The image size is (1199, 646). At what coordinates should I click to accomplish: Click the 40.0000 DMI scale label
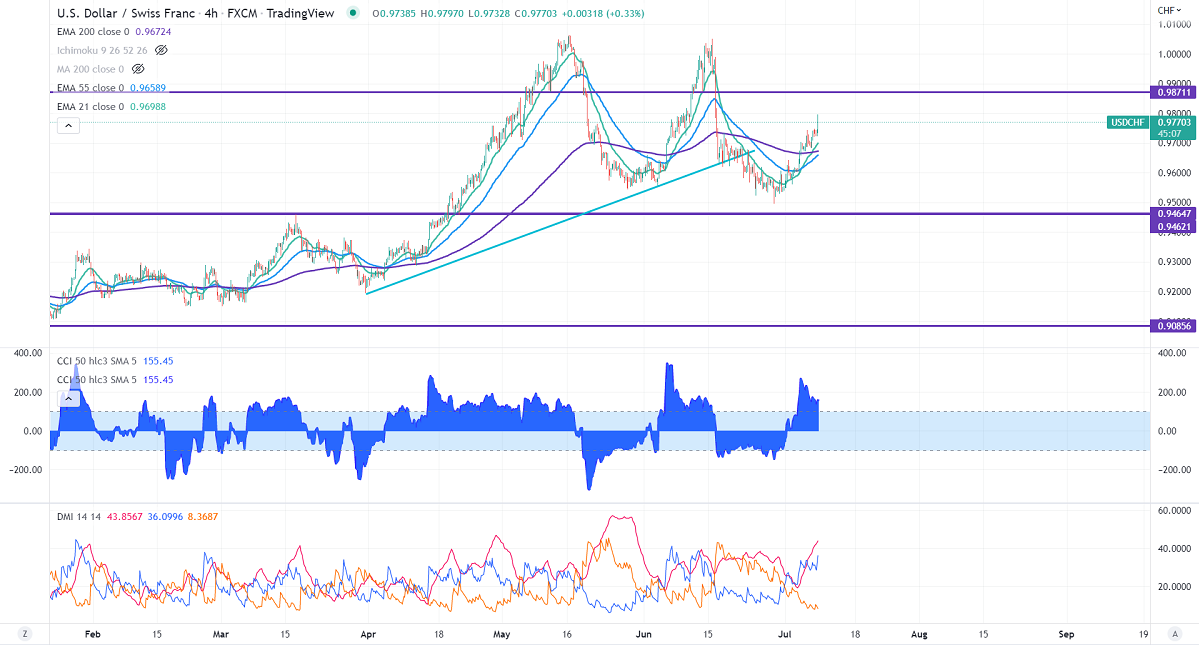1175,549
